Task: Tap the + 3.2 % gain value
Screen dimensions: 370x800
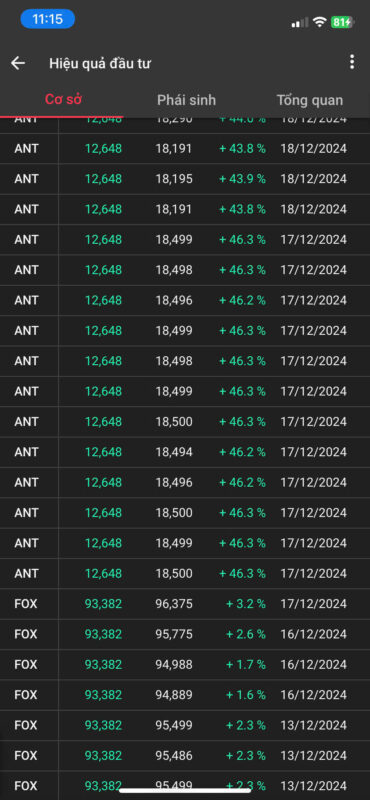Action: pyautogui.click(x=246, y=604)
